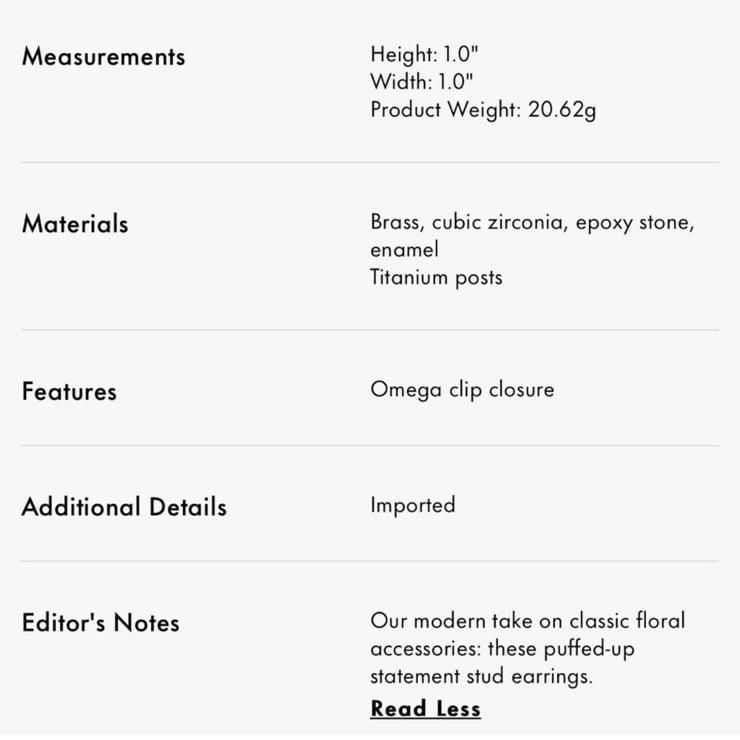This screenshot has width=740, height=740.
Task: Select the Editor's Notes heading
Action: point(101,622)
